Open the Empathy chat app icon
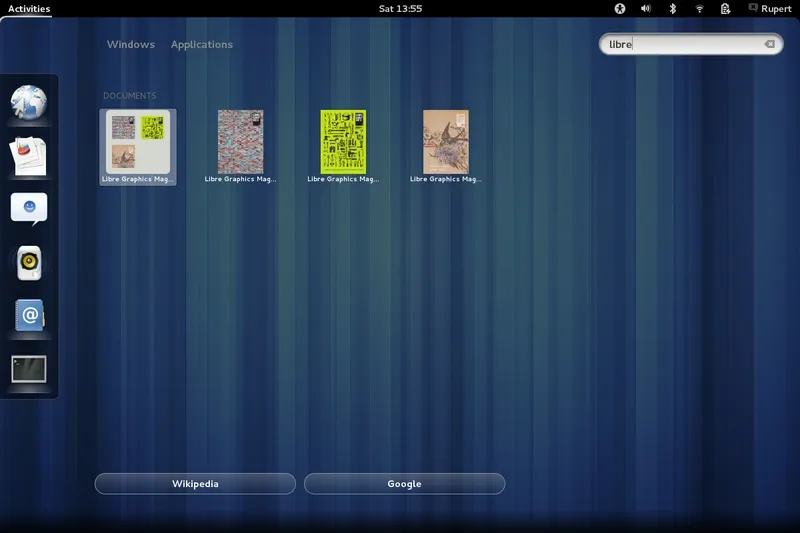 click(x=29, y=209)
